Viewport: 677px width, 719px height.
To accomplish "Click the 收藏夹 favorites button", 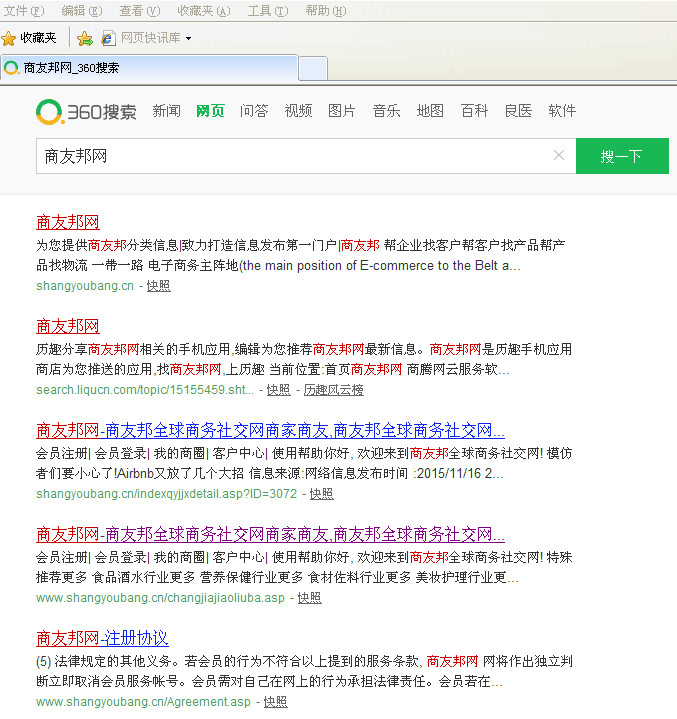I will pyautogui.click(x=29, y=38).
